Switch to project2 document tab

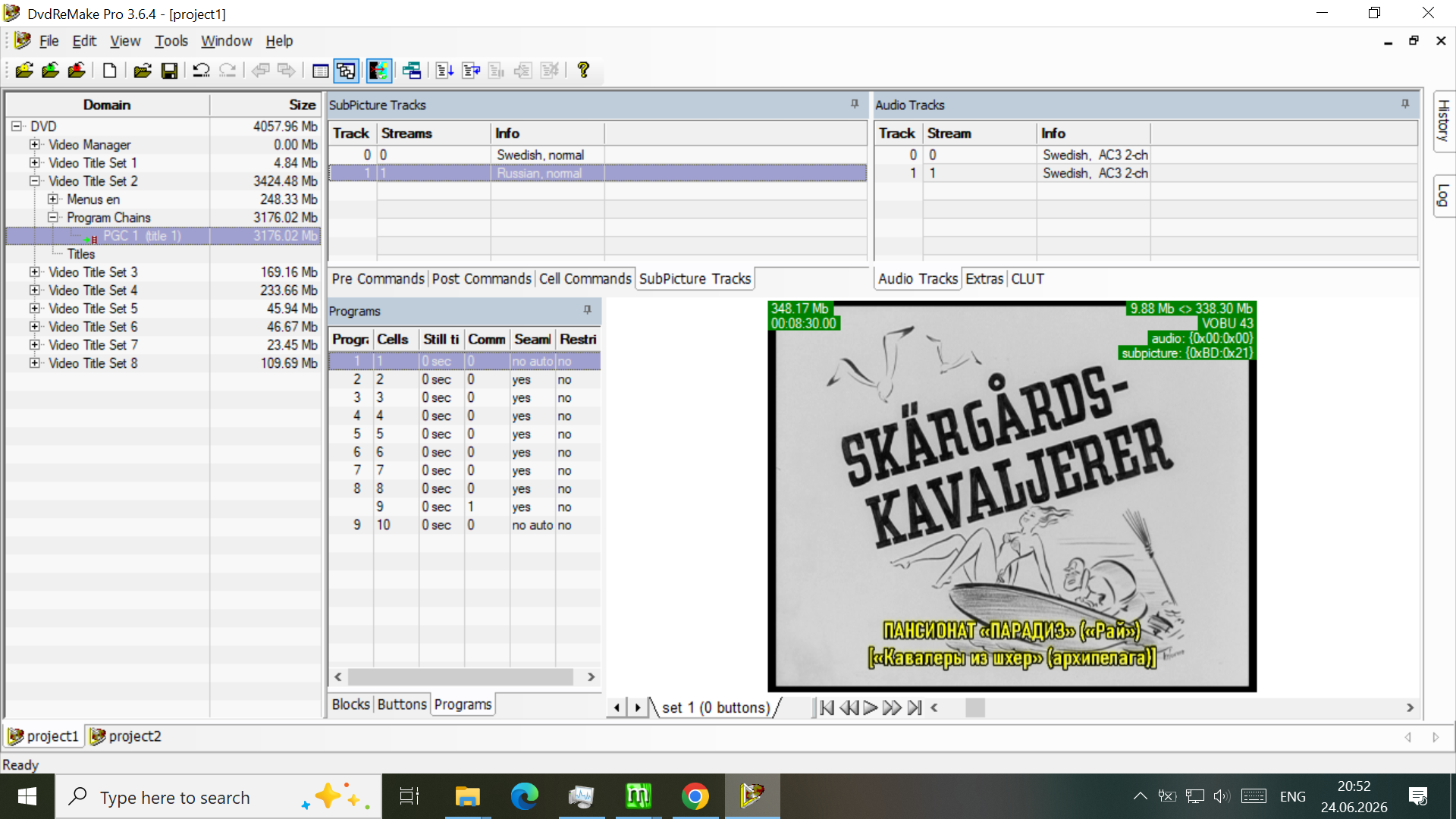tap(126, 736)
